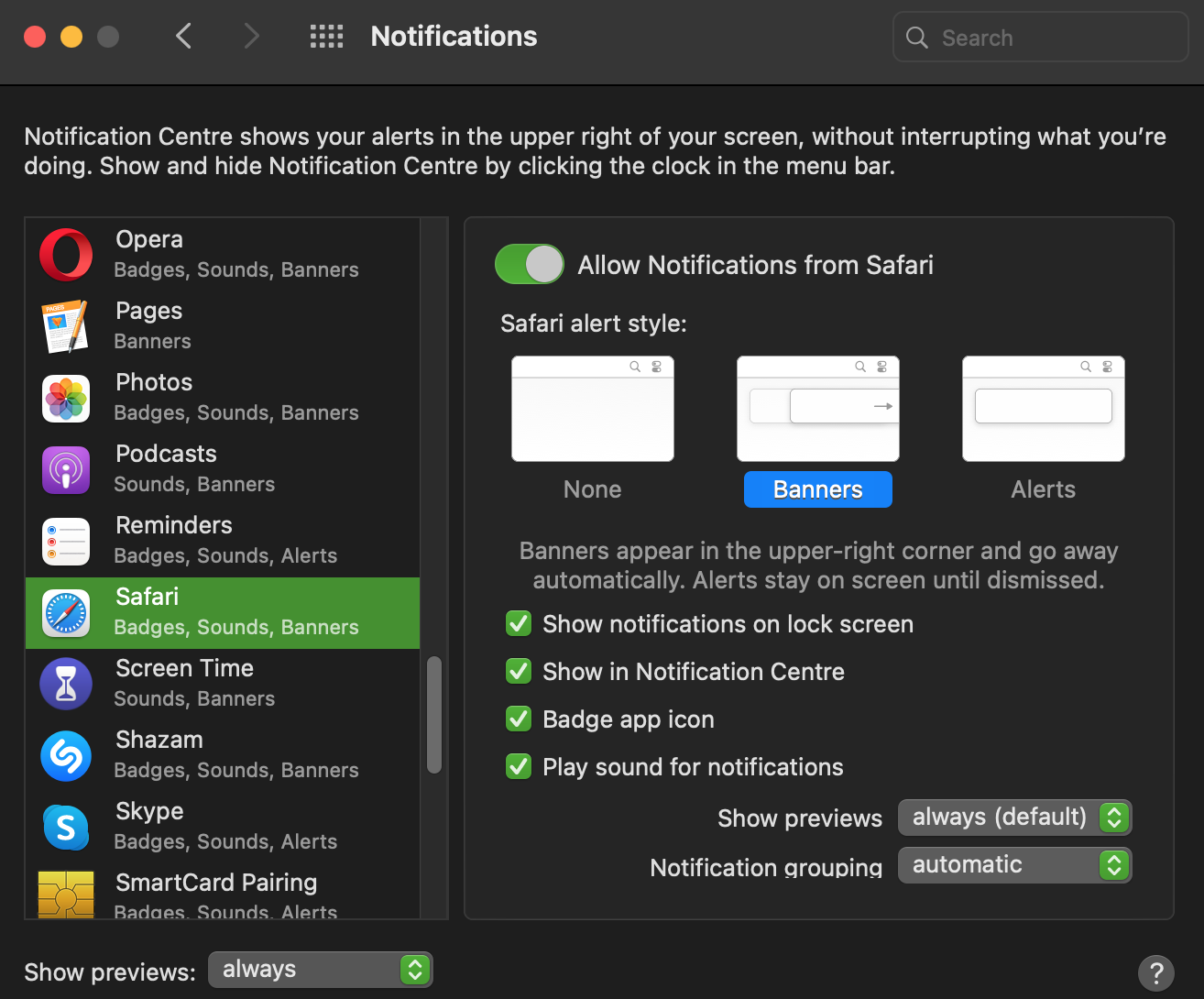Viewport: 1204px width, 999px height.
Task: Click the Shazam app icon
Action: point(66,756)
